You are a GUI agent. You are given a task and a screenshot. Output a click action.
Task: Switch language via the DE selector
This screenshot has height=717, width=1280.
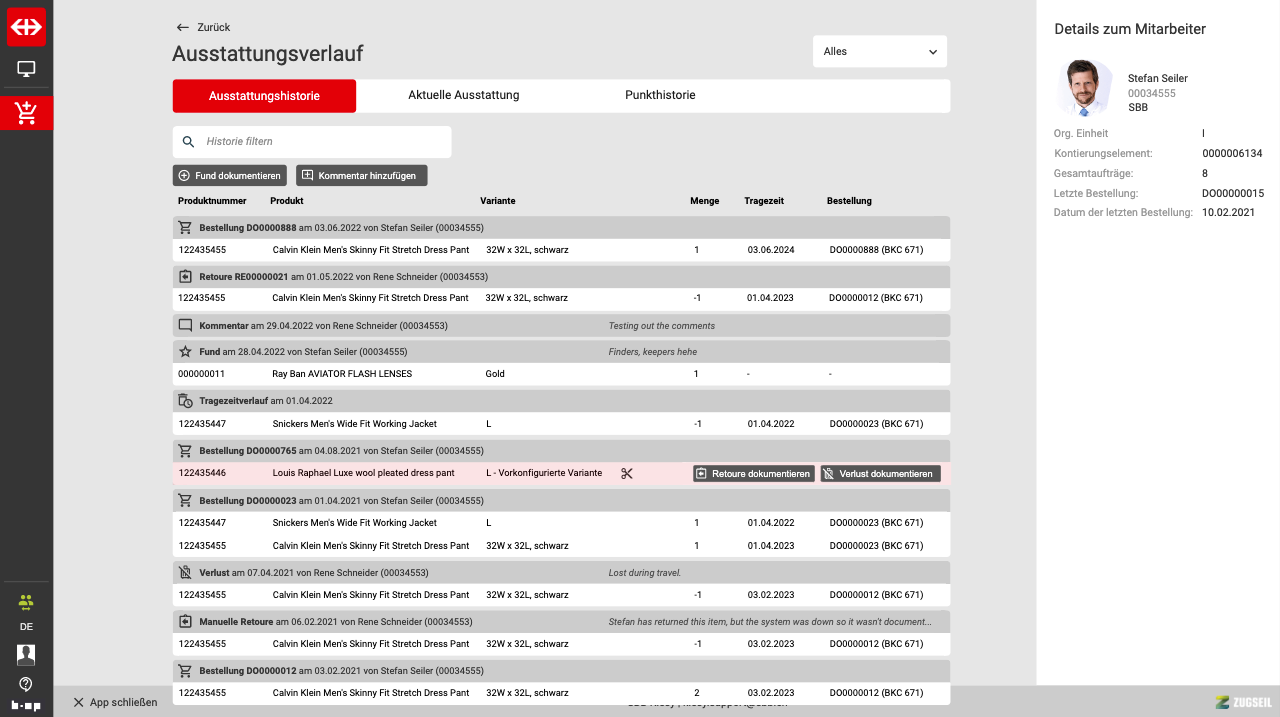click(x=26, y=627)
